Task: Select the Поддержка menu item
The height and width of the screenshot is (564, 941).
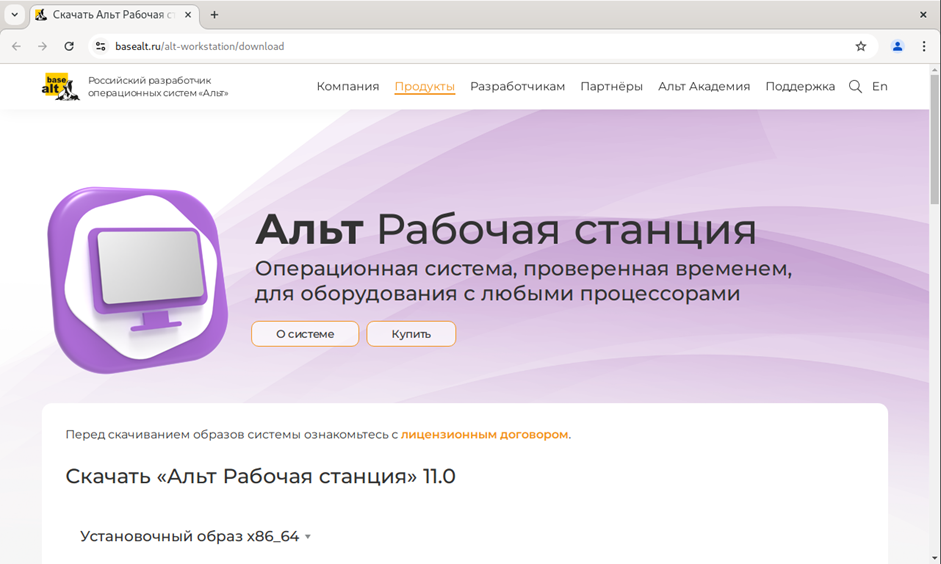Action: 799,87
